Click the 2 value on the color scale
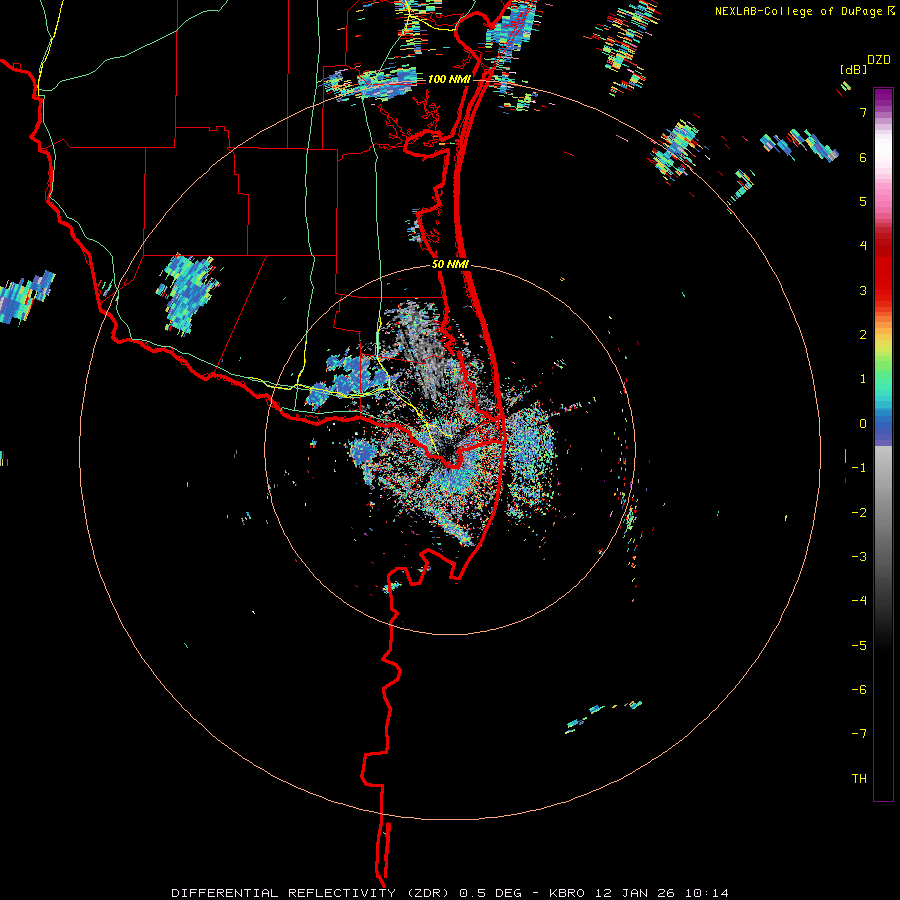This screenshot has width=900, height=900. point(863,335)
